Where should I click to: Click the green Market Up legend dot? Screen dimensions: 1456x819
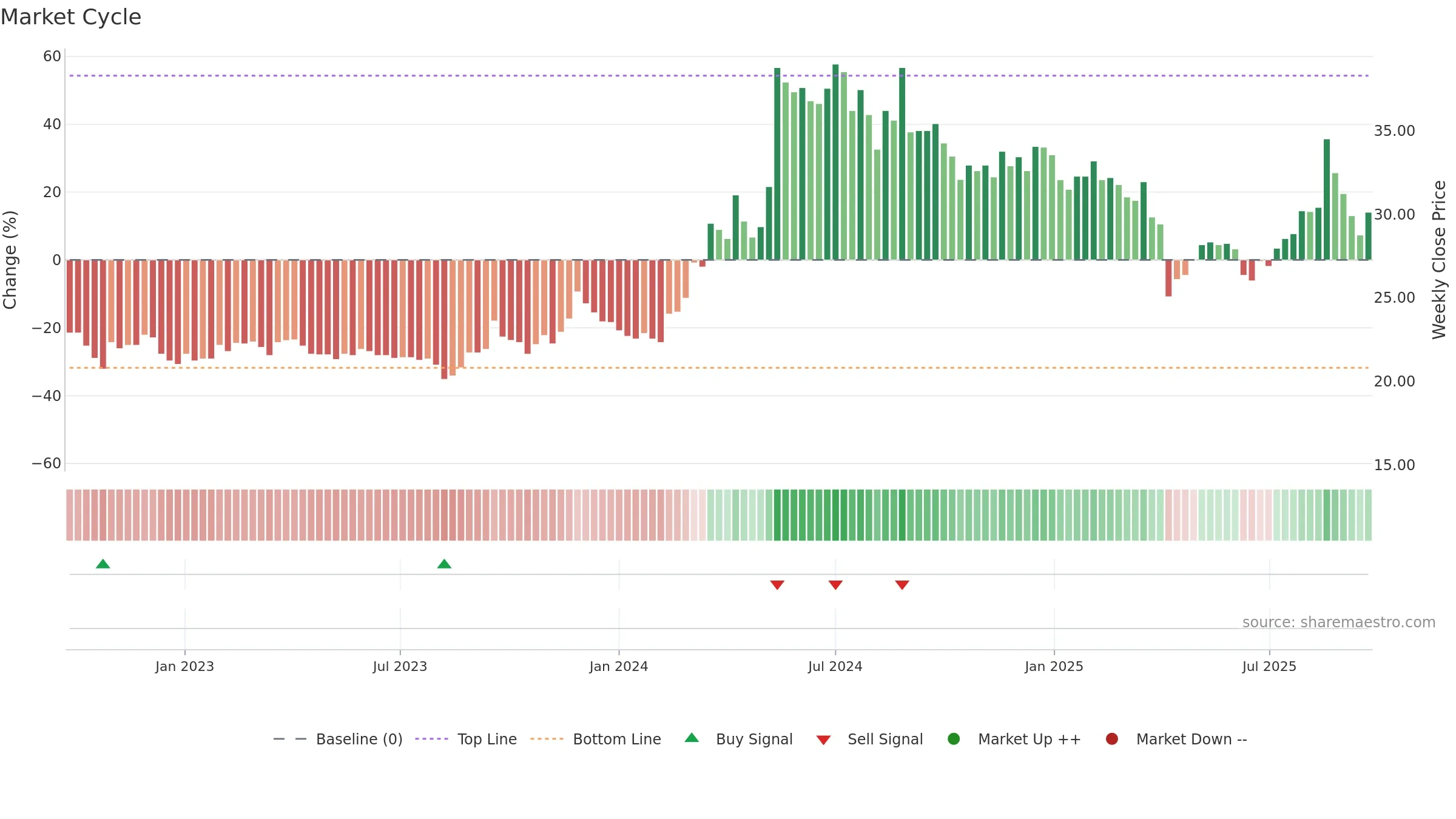point(954,739)
